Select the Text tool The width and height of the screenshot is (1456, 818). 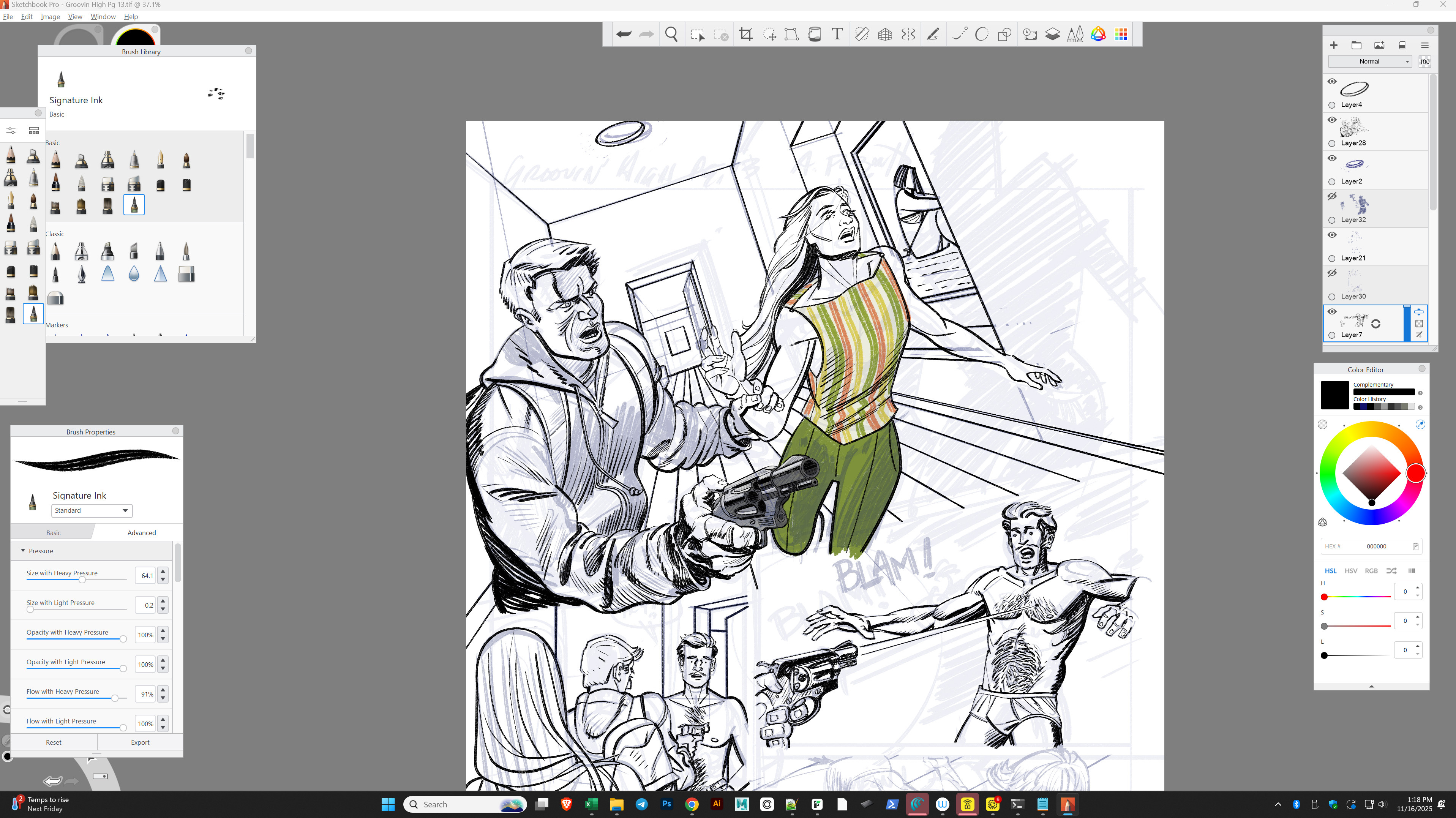point(837,35)
